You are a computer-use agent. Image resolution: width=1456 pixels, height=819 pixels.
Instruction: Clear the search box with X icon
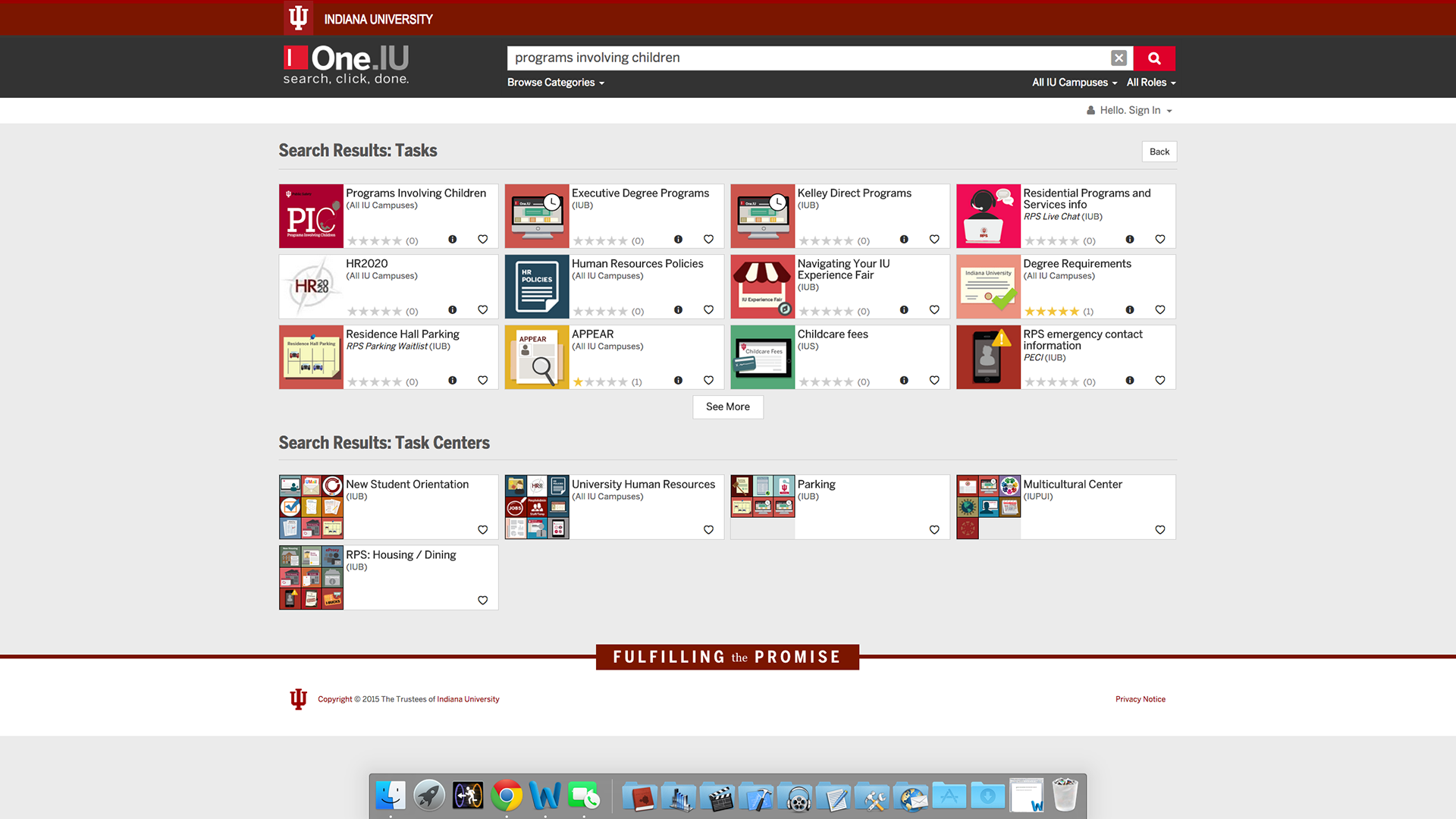pos(1119,58)
